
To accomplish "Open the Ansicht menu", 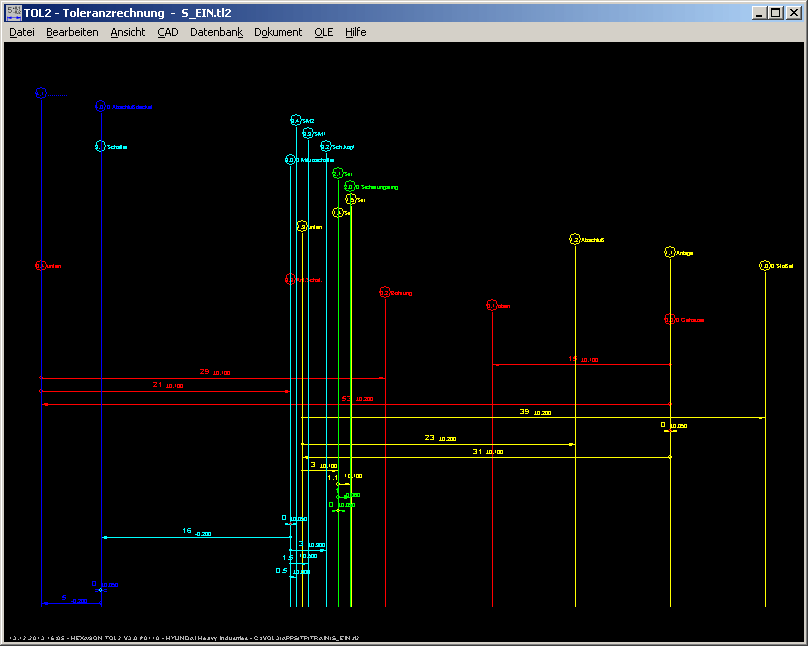I will [x=128, y=32].
